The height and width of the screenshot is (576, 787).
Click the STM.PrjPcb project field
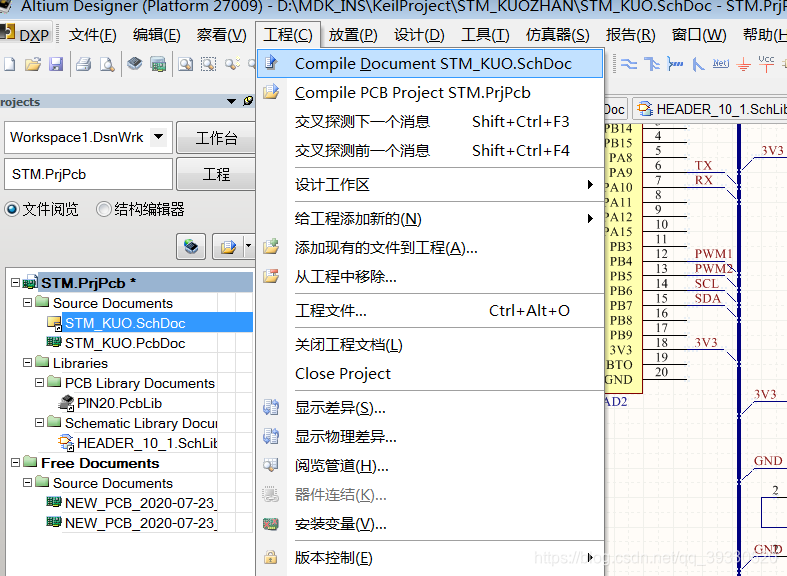89,174
